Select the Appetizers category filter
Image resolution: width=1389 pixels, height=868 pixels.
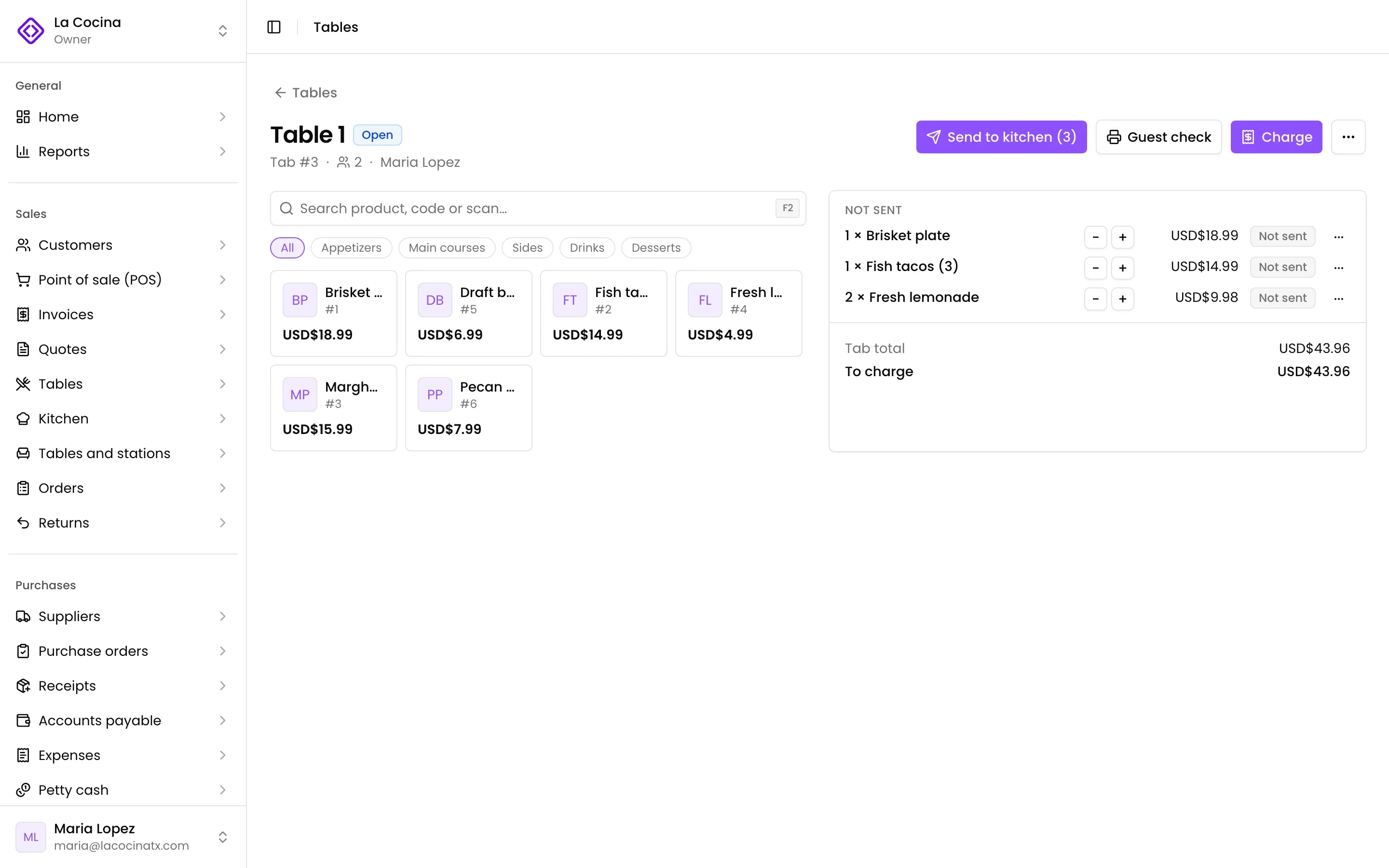pyautogui.click(x=351, y=248)
